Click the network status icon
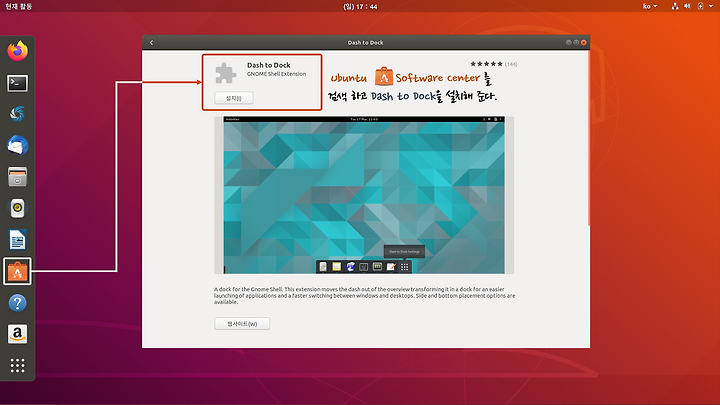 675,6
